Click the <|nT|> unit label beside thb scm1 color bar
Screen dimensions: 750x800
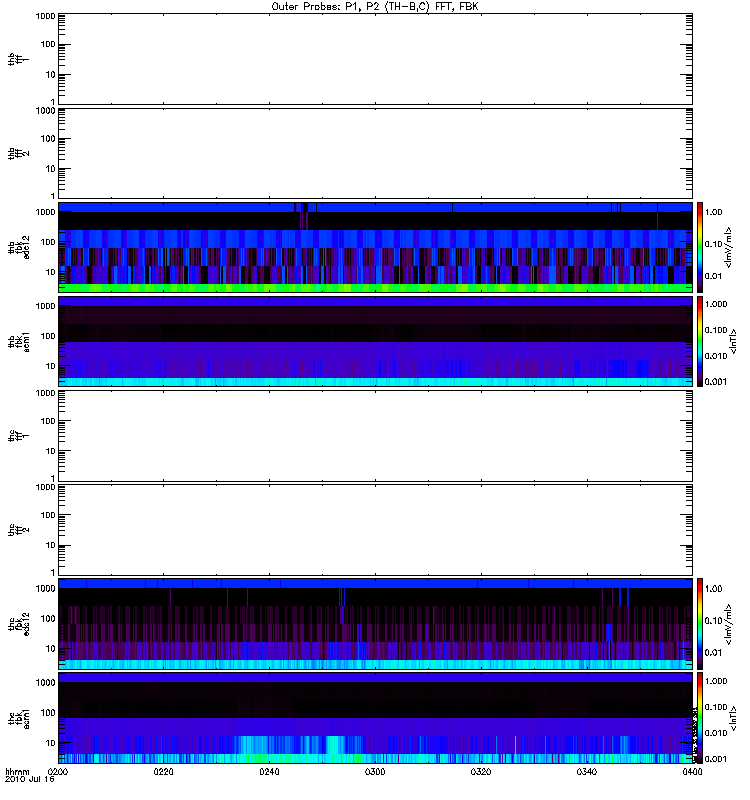coord(733,341)
